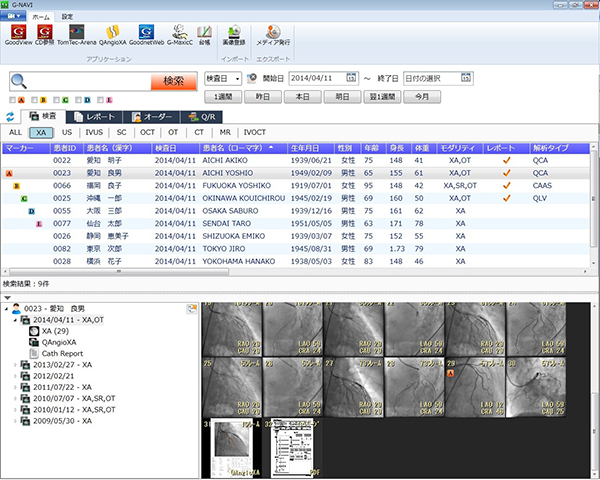The height and width of the screenshot is (480, 600).
Task: Tick the orange A marker checkbox
Action: point(13,100)
